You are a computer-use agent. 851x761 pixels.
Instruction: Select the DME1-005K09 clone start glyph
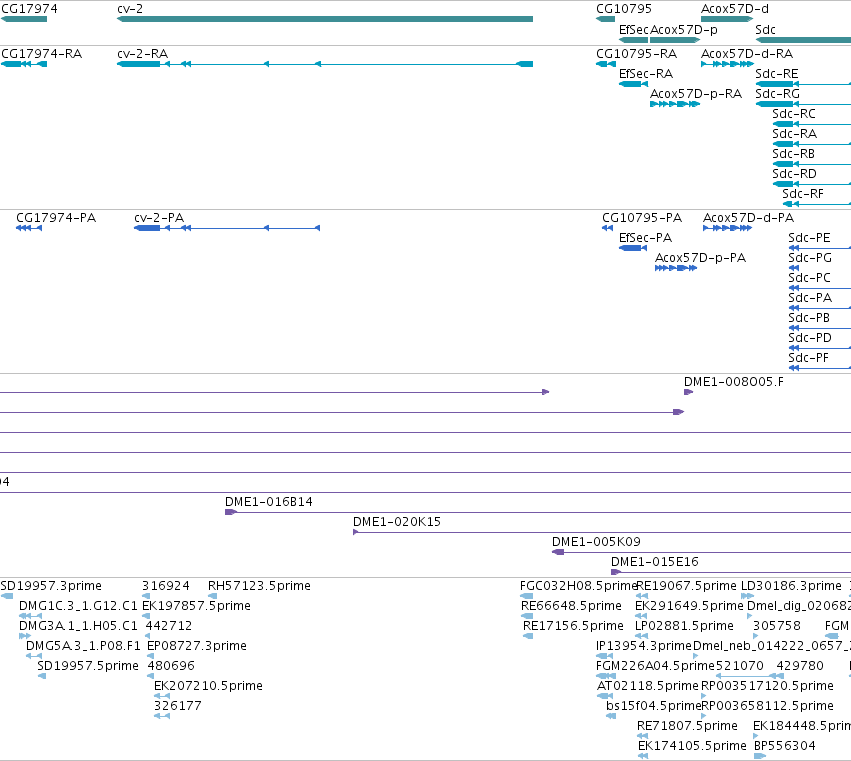click(558, 552)
